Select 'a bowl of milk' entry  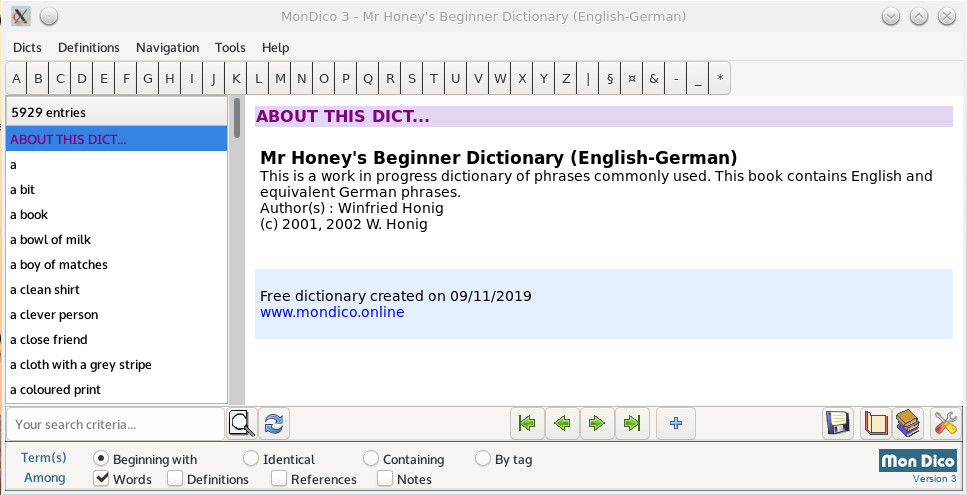pos(117,239)
